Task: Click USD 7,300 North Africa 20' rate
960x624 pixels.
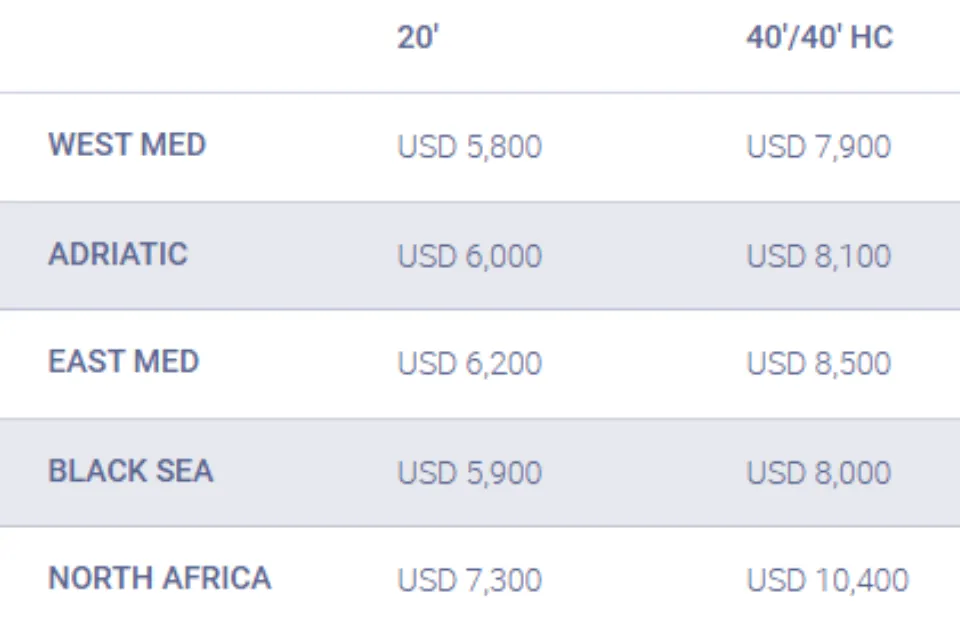Action: point(470,580)
